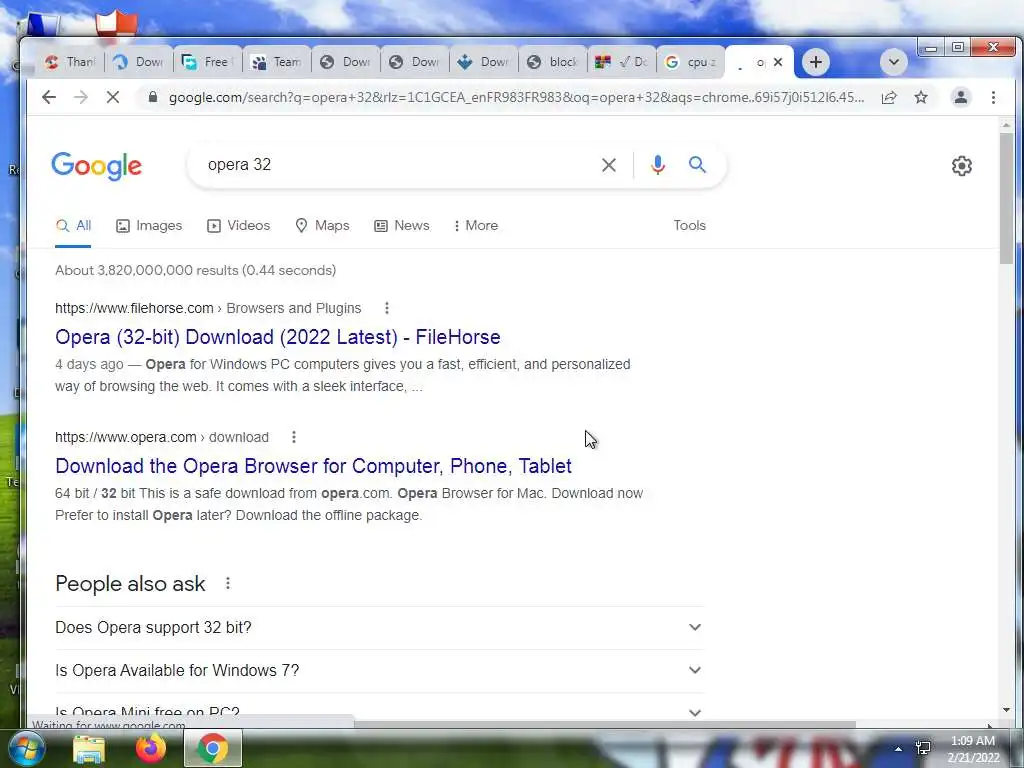The width and height of the screenshot is (1024, 768).
Task: Open Google quick settings gear
Action: pyautogui.click(x=961, y=166)
